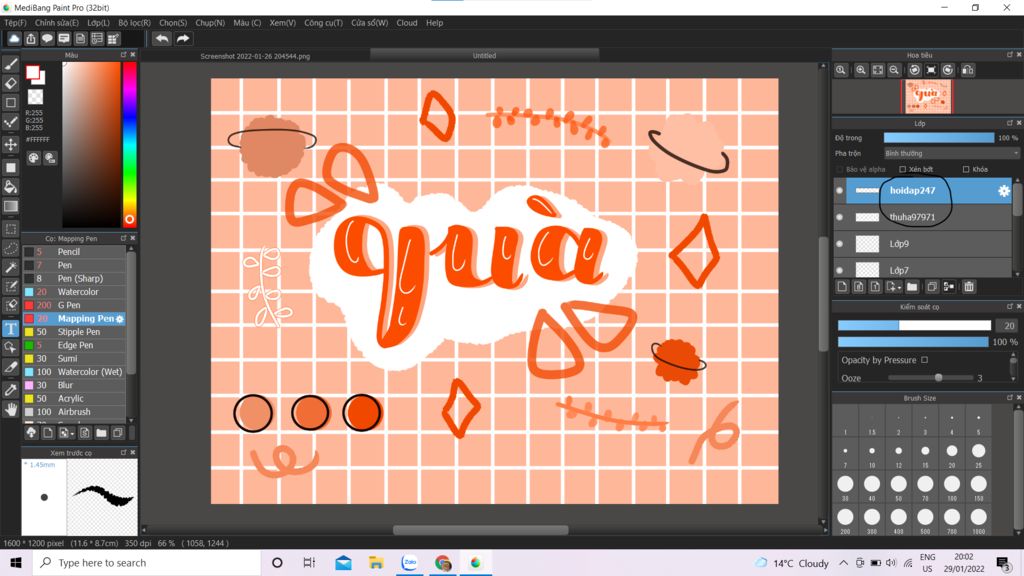Viewport: 1024px width, 576px height.
Task: Click the Độ trong opacity slider
Action: [938, 138]
